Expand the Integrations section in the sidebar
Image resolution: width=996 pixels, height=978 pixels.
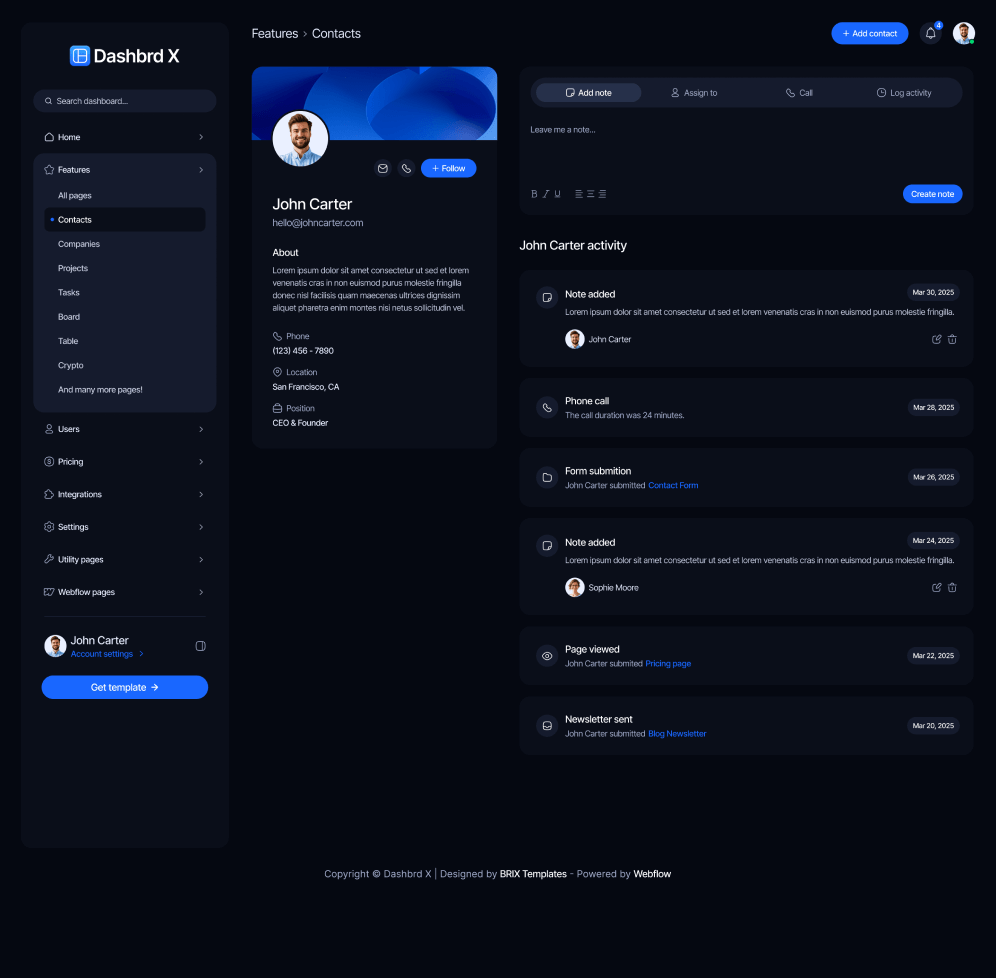coord(124,494)
